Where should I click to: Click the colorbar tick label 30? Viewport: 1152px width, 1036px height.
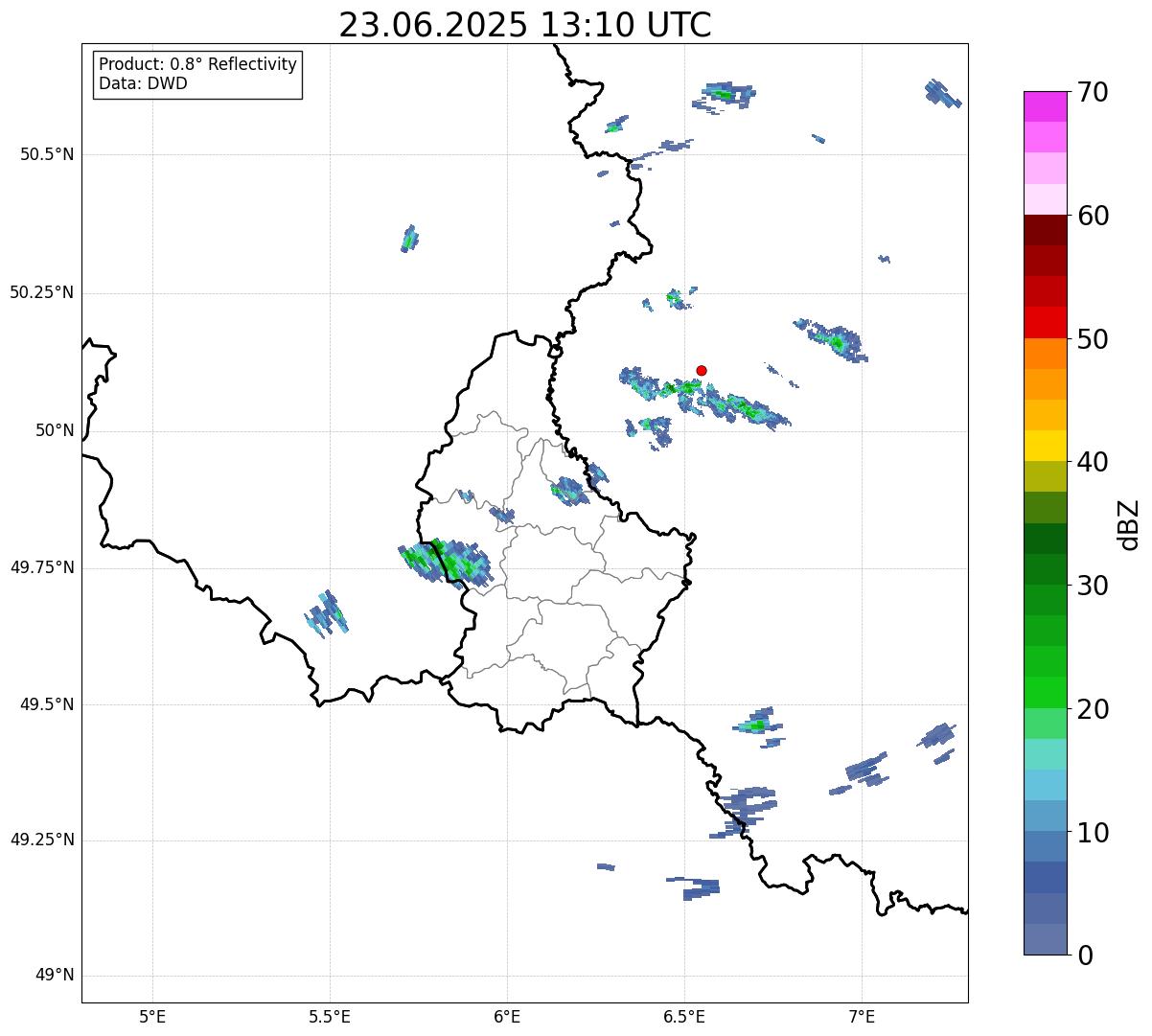[1094, 586]
